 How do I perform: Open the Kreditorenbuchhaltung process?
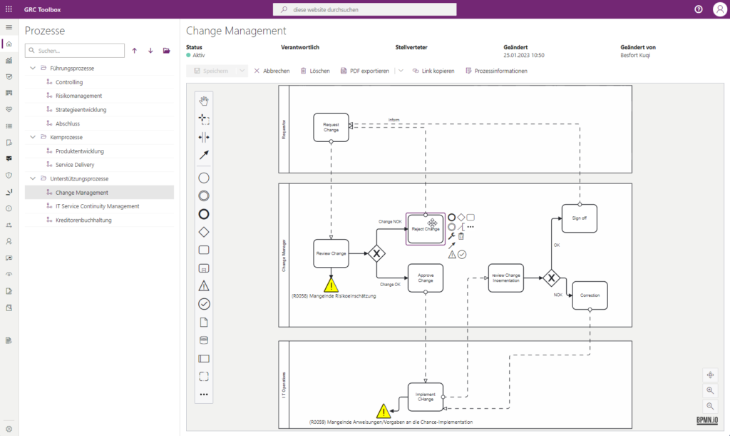84,220
